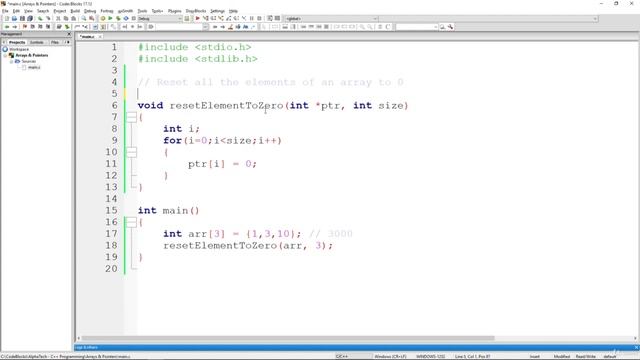Screen dimensions: 640x360
Task: Collapse the Arrays & Pointers project node
Action: (6, 55)
